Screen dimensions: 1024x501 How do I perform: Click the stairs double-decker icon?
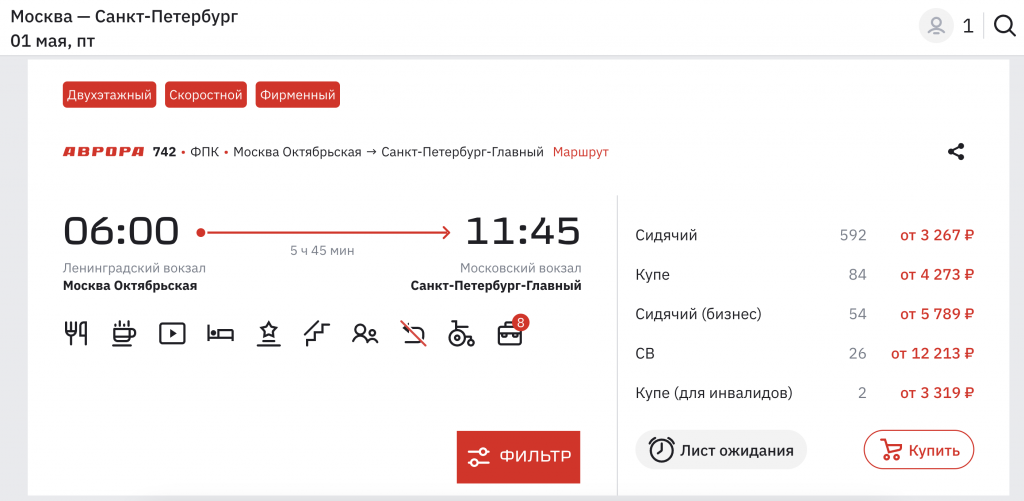click(x=316, y=333)
